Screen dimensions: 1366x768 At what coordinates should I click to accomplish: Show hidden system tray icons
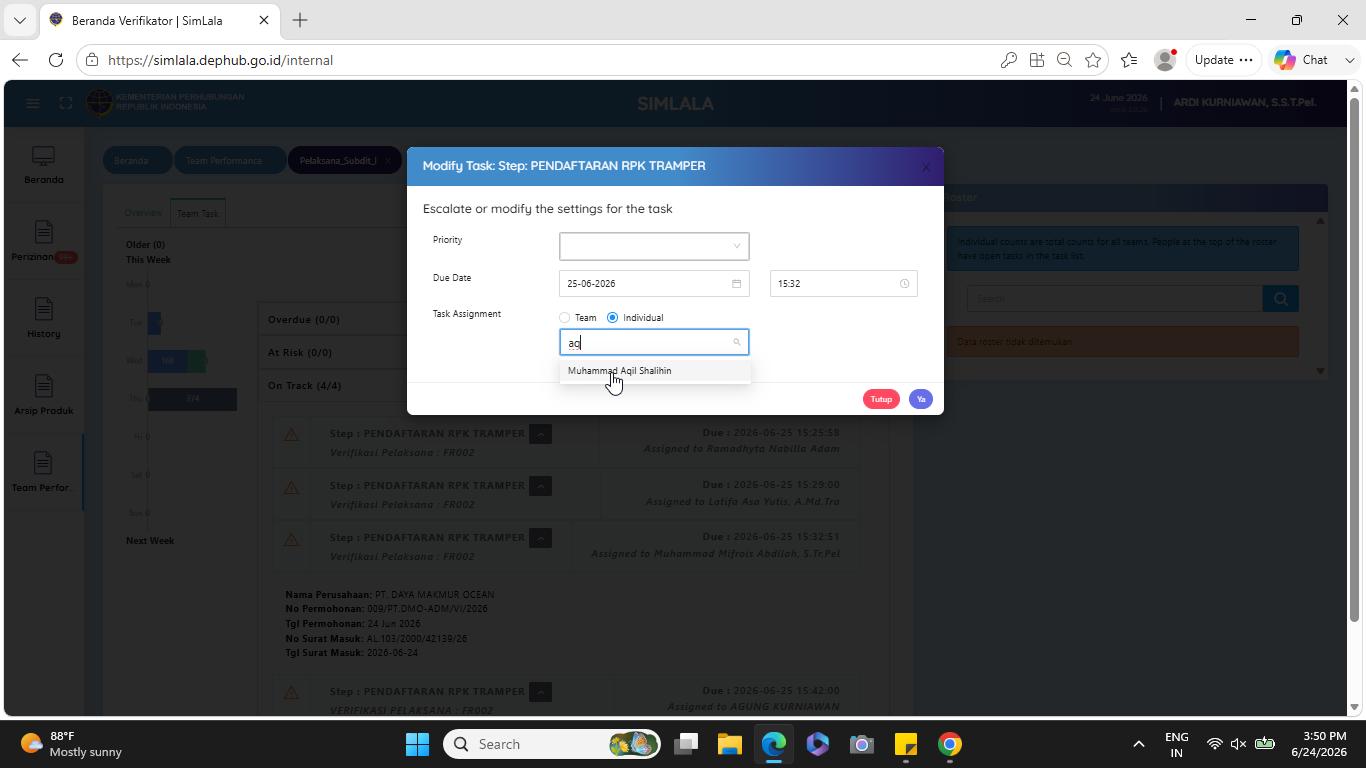[x=1138, y=744]
